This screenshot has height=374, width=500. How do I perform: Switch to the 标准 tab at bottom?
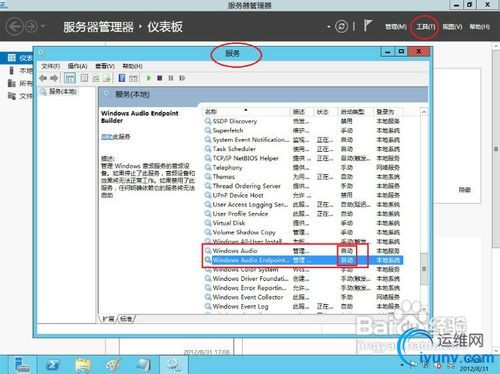[x=126, y=319]
